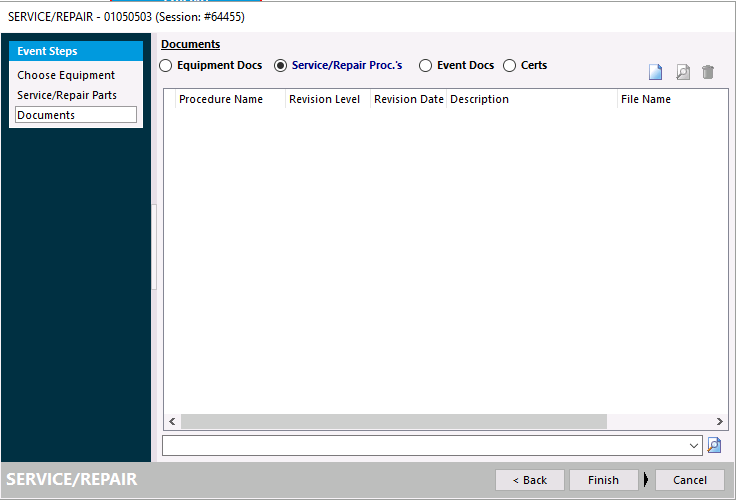Click inside the combo box text field
This screenshot has width=736, height=500.
click(x=425, y=445)
